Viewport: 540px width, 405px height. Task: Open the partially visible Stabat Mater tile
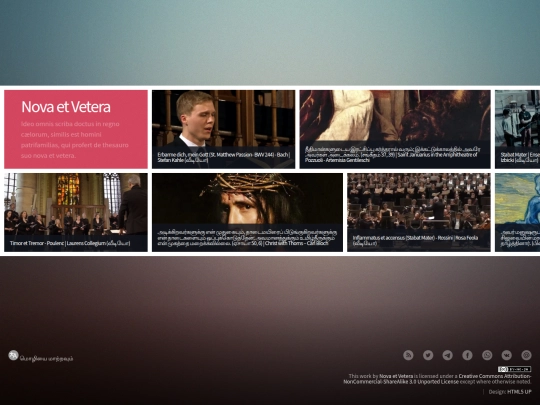click(x=518, y=129)
